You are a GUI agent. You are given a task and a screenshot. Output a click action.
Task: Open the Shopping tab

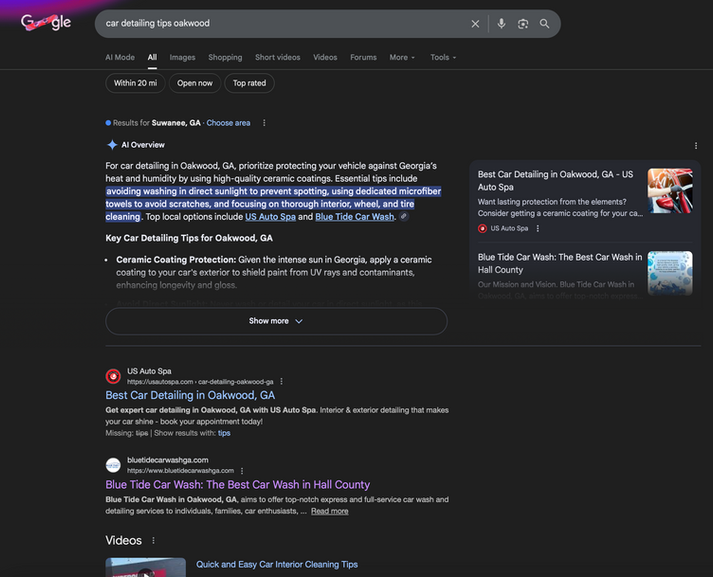click(x=225, y=57)
